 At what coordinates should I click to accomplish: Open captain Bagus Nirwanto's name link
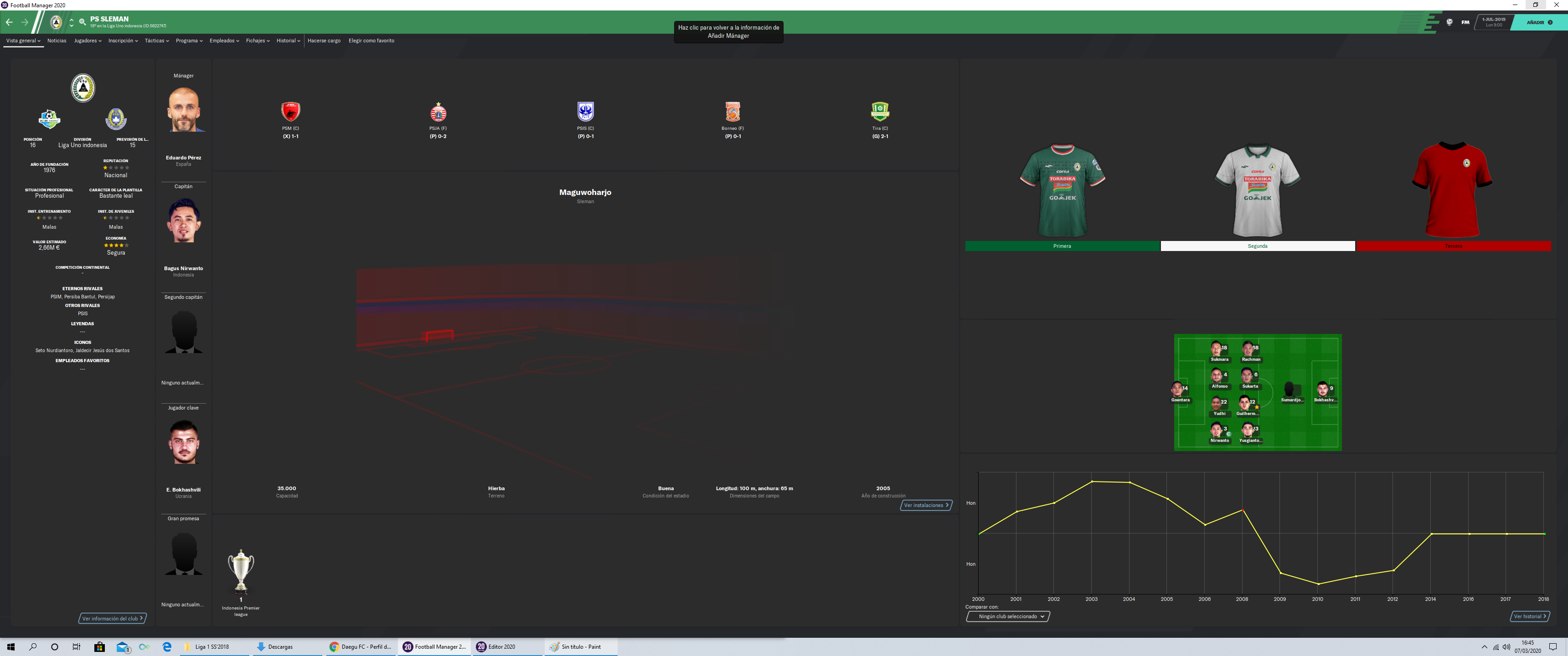(183, 268)
